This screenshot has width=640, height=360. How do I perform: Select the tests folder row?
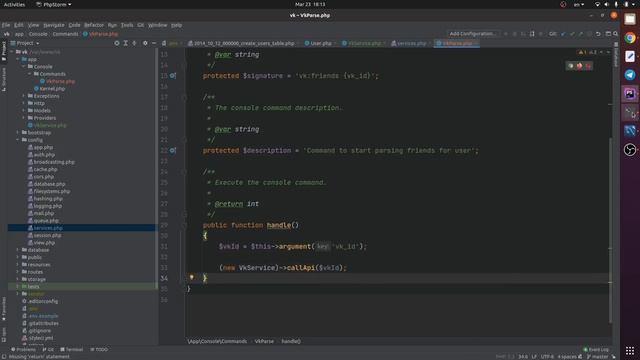point(82,287)
